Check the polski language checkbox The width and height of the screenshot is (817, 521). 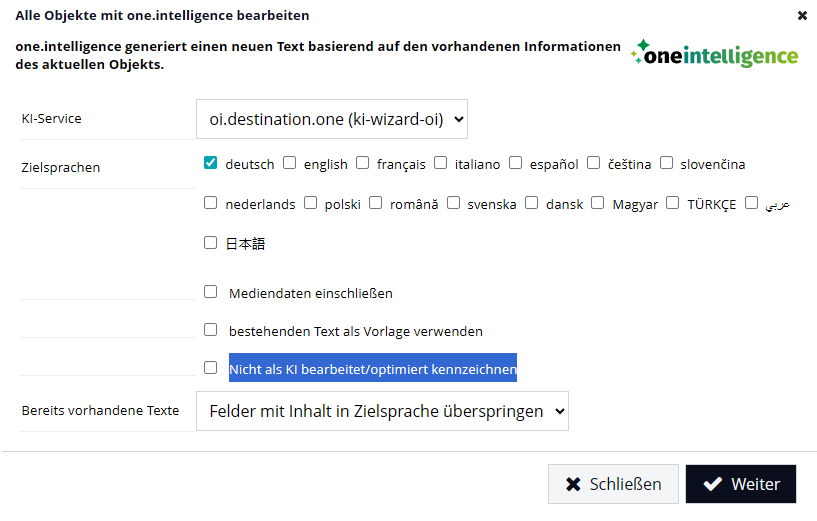(x=311, y=203)
